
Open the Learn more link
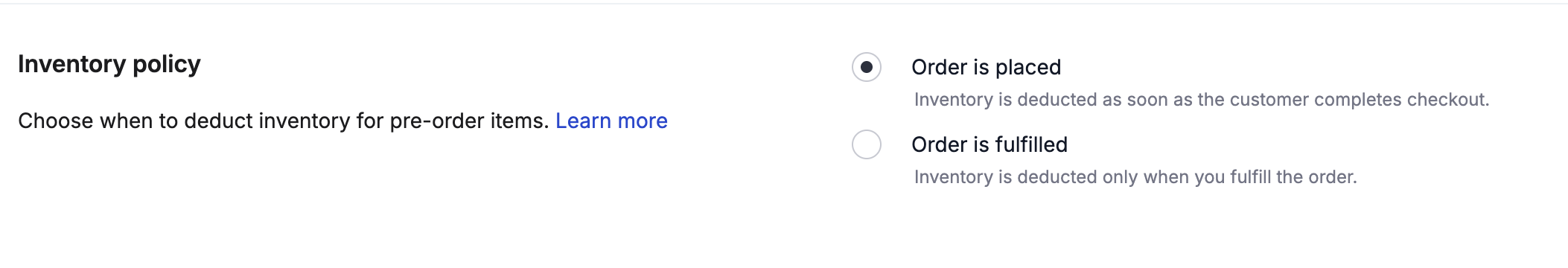(611, 121)
